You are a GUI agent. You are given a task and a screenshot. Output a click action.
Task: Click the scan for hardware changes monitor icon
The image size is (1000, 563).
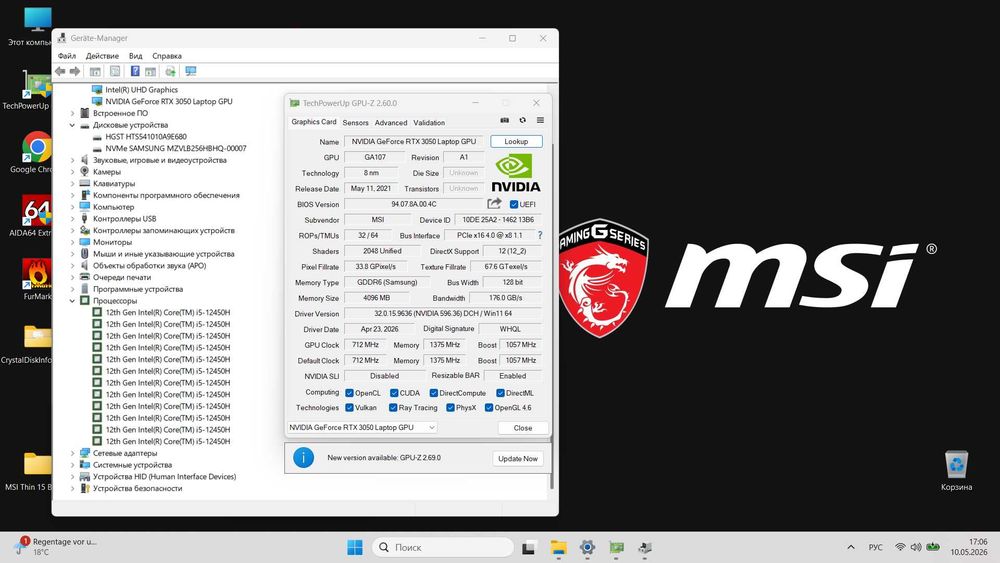(191, 71)
